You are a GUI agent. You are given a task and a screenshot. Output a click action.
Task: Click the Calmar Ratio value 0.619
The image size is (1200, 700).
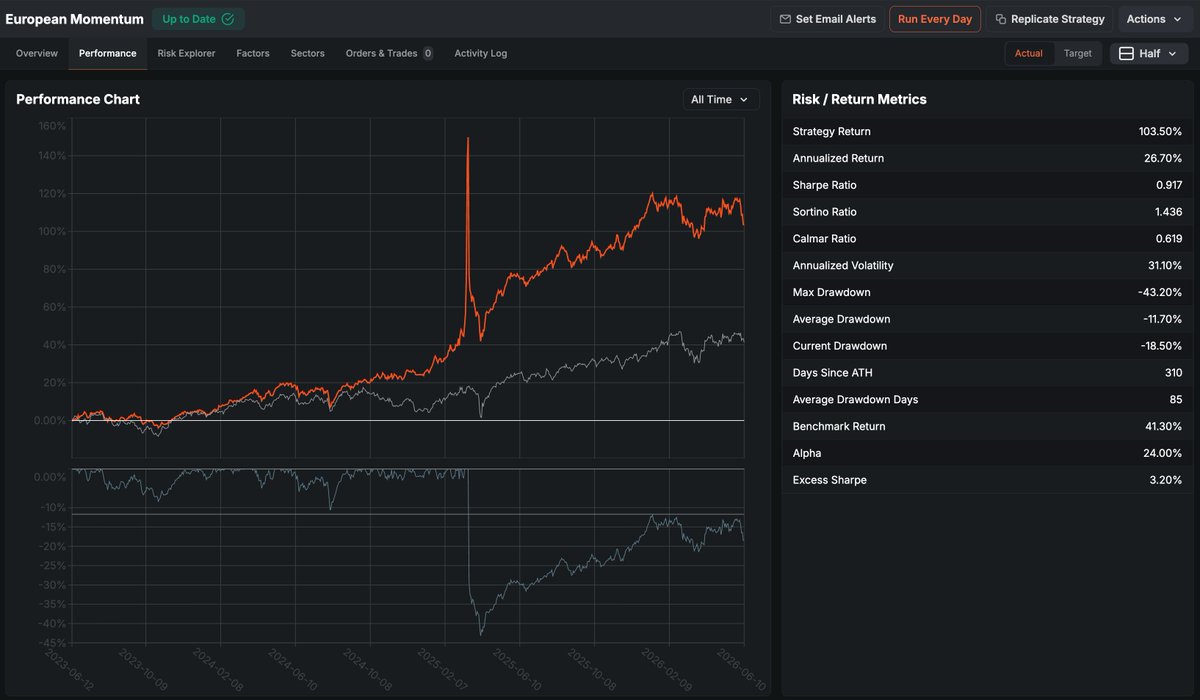(1168, 239)
